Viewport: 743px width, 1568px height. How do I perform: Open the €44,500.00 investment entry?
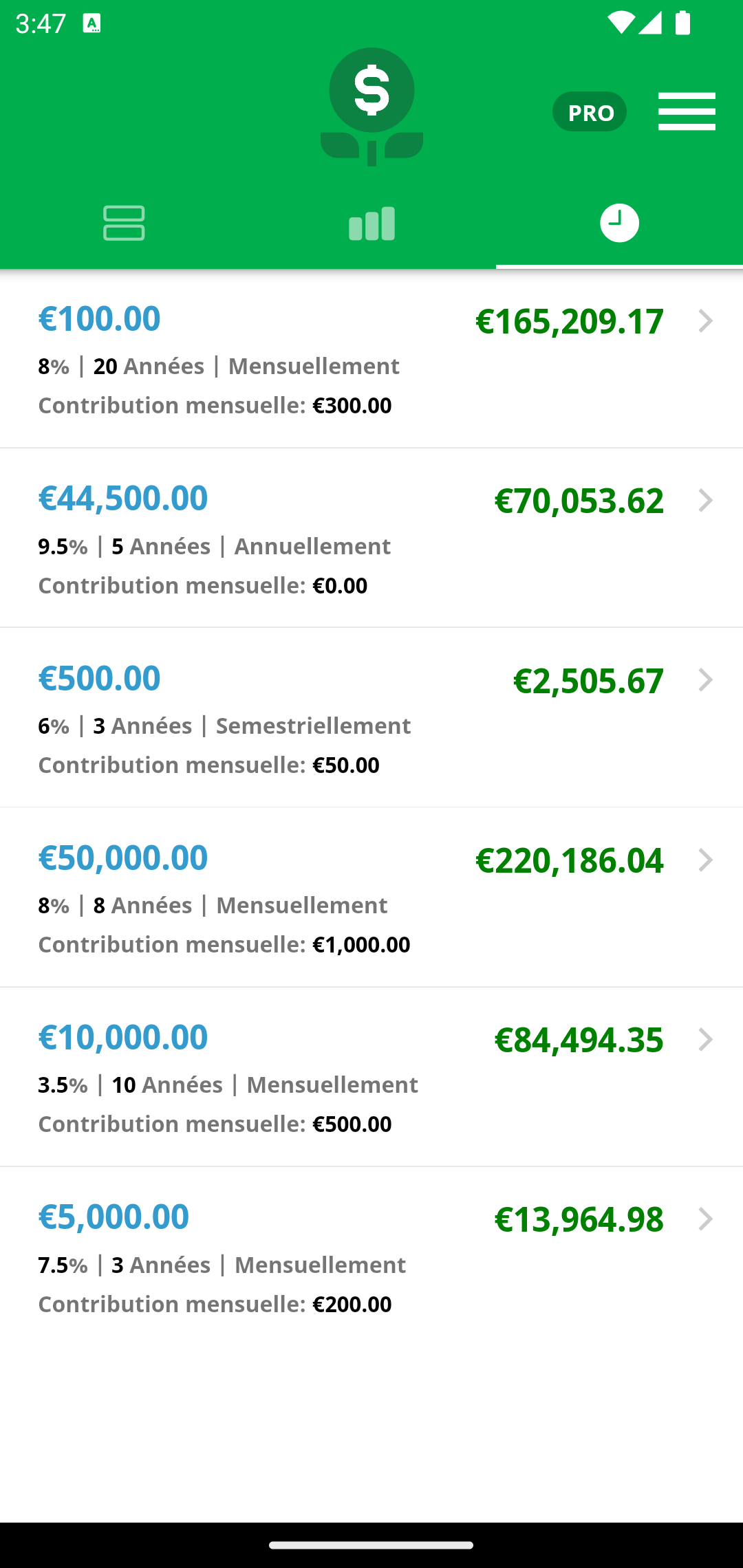[x=371, y=538]
